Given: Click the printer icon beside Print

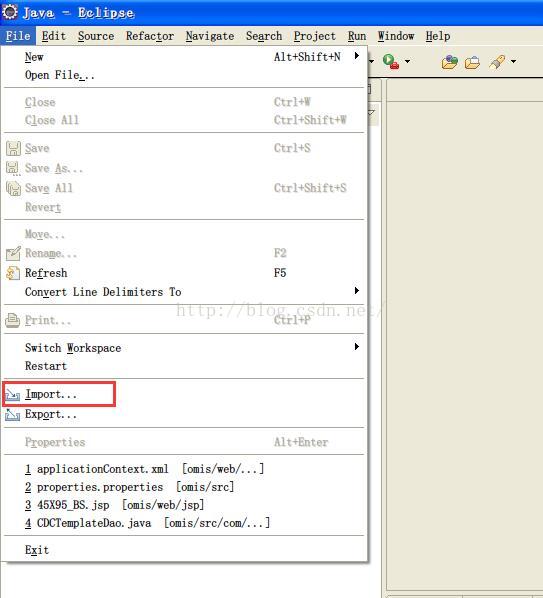Looking at the screenshot, I should (13, 320).
